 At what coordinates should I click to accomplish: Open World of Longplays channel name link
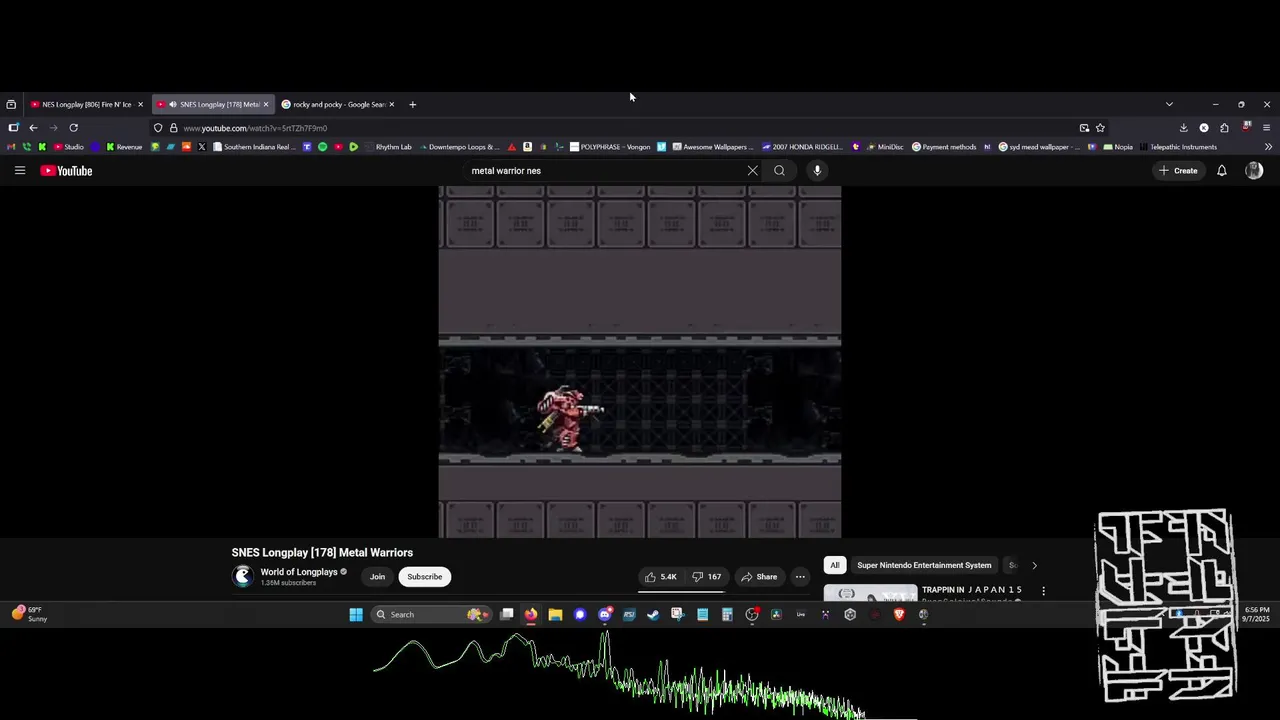(299, 572)
